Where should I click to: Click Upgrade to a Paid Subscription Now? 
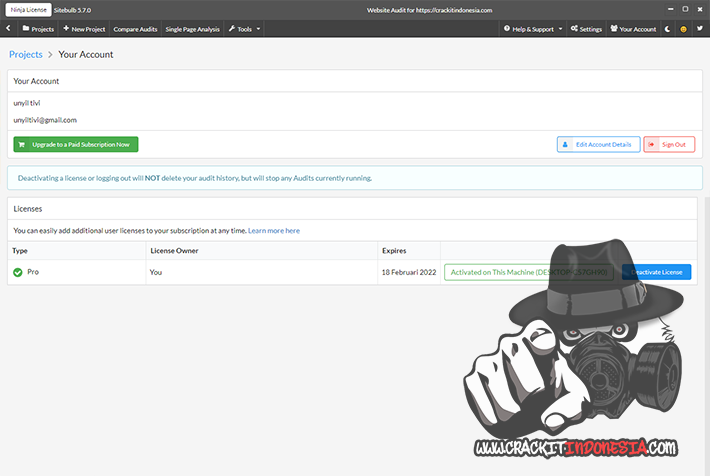[x=76, y=145]
